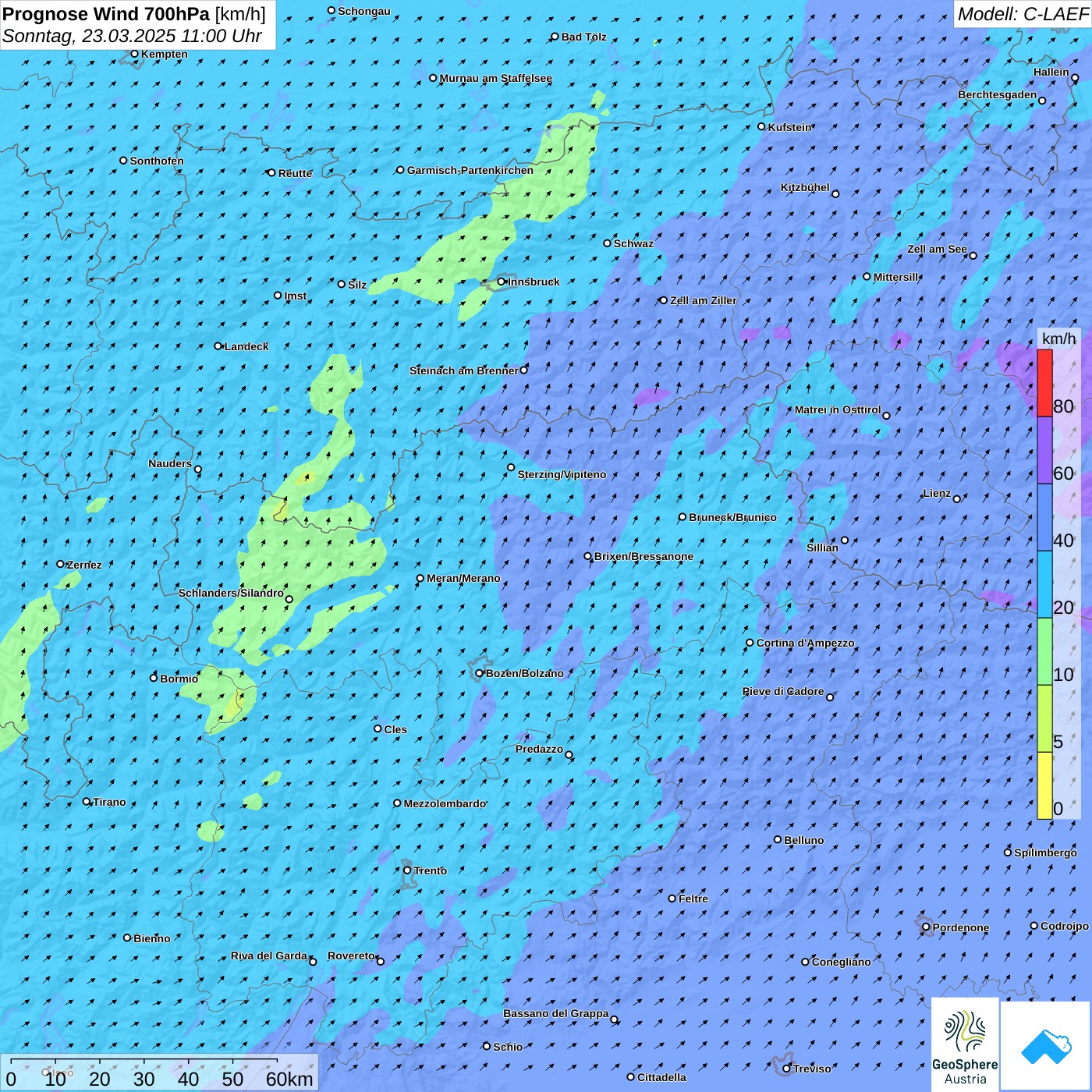The image size is (1092, 1092).
Task: Click the date 'Sonntag, 23.03.2025 11:00 Uhr'
Action: 133,36
